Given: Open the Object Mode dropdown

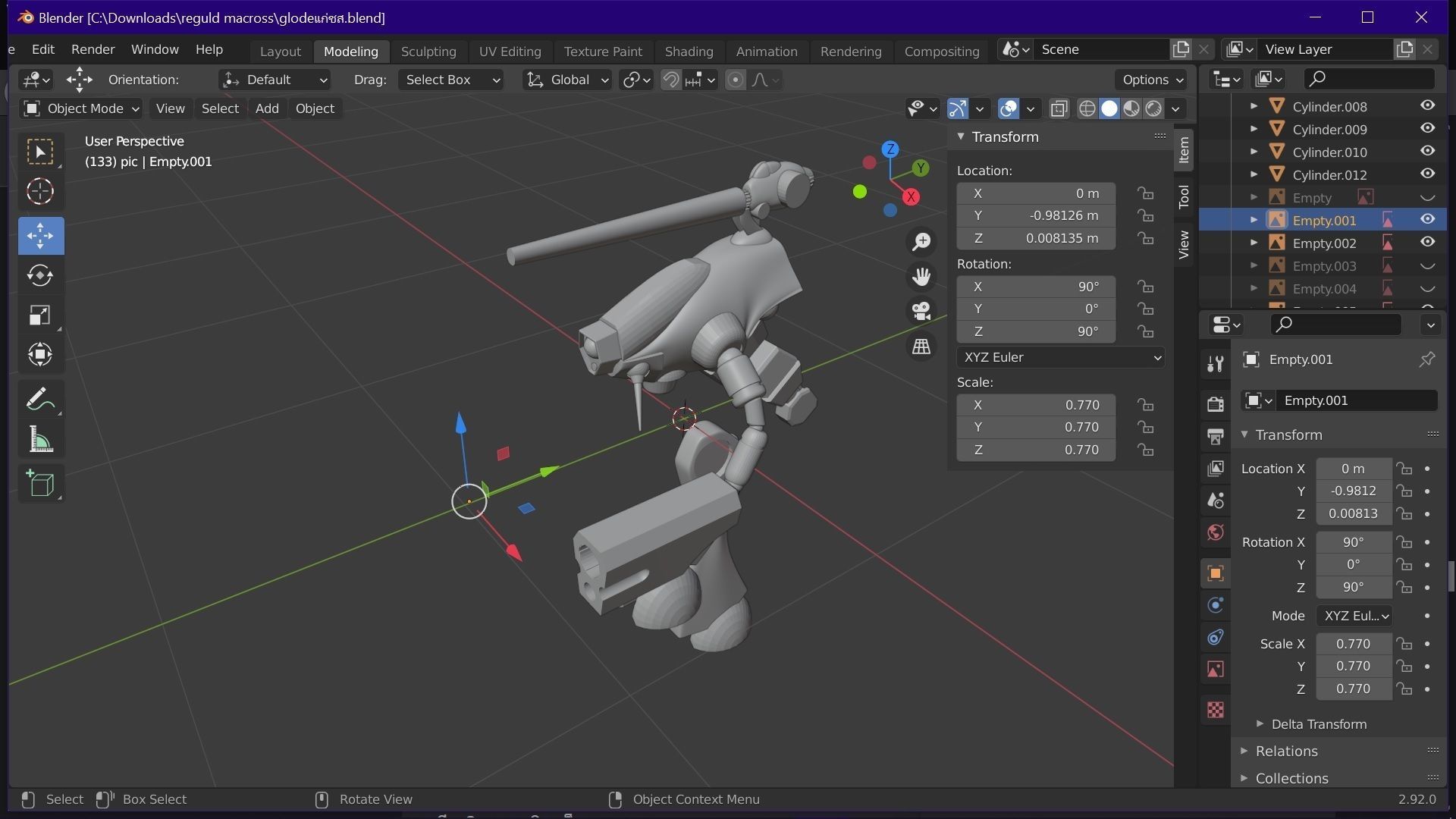Looking at the screenshot, I should tap(81, 108).
